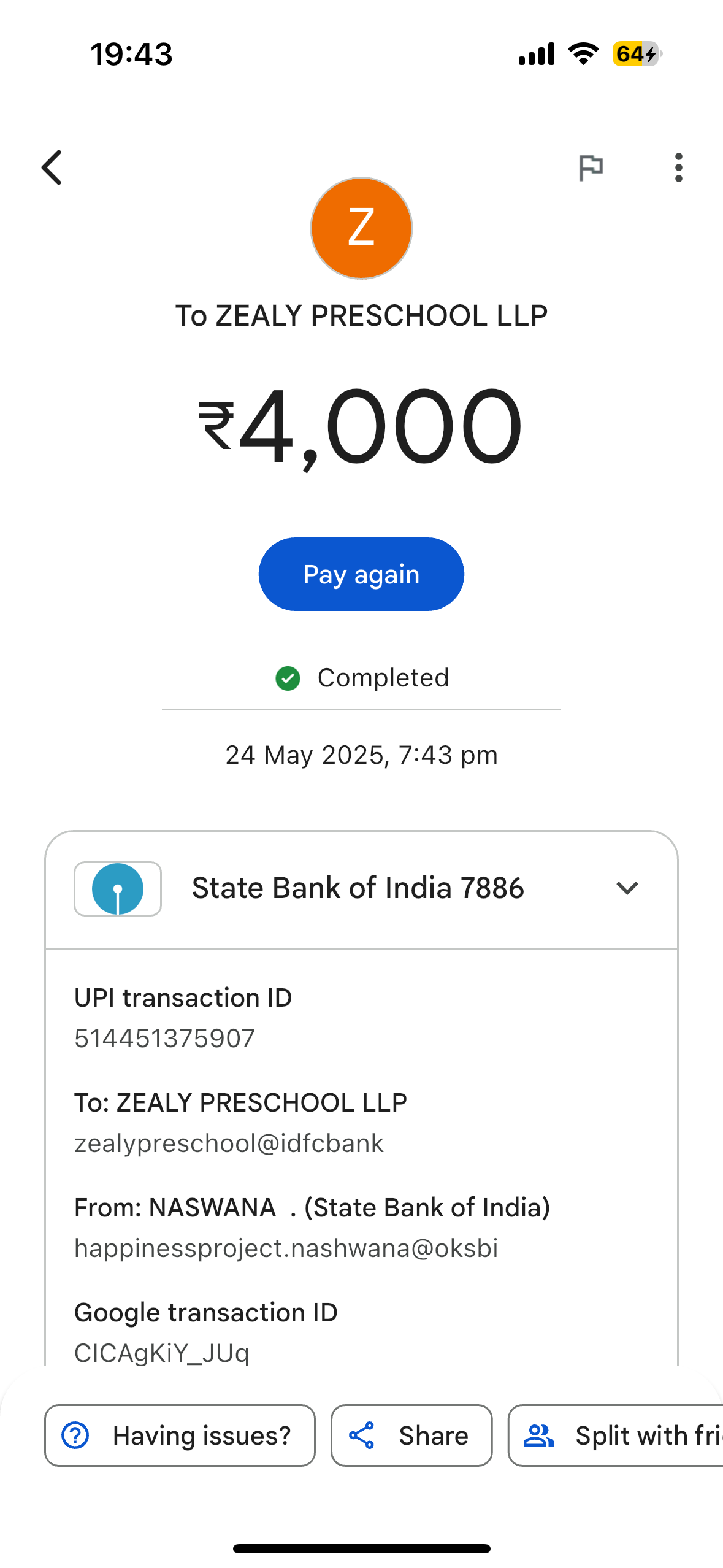Viewport: 723px width, 1568px height.
Task: Tap the battery indicator in status bar
Action: (637, 54)
